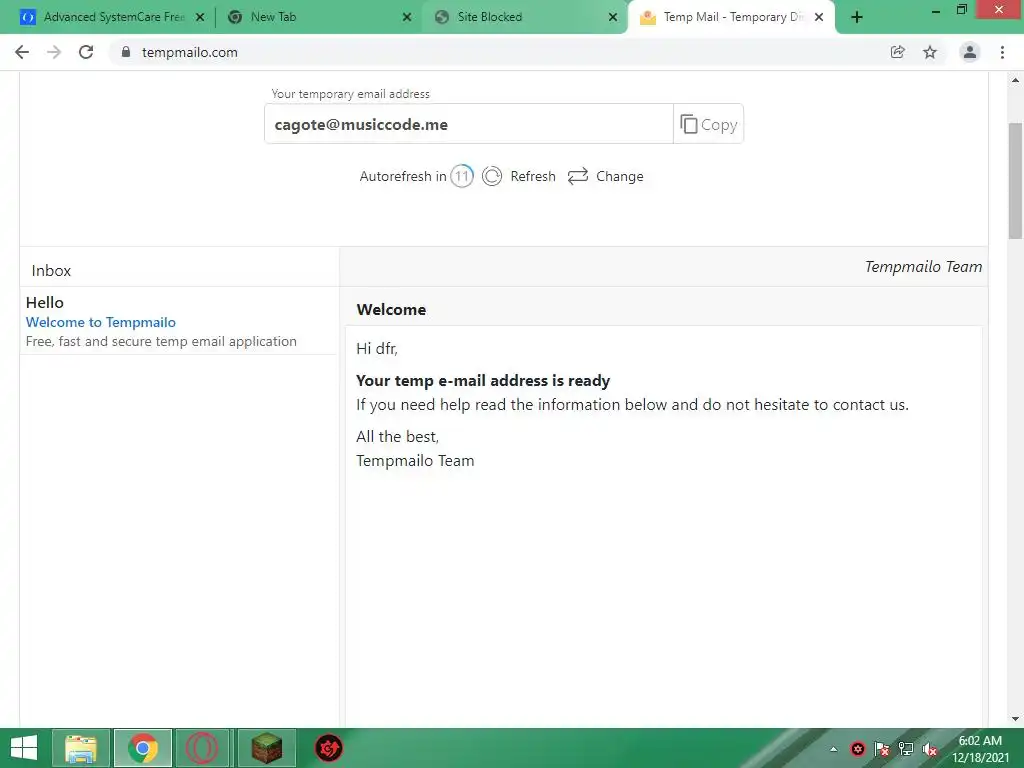Go back to previous page
1024x768 pixels.
(x=22, y=52)
